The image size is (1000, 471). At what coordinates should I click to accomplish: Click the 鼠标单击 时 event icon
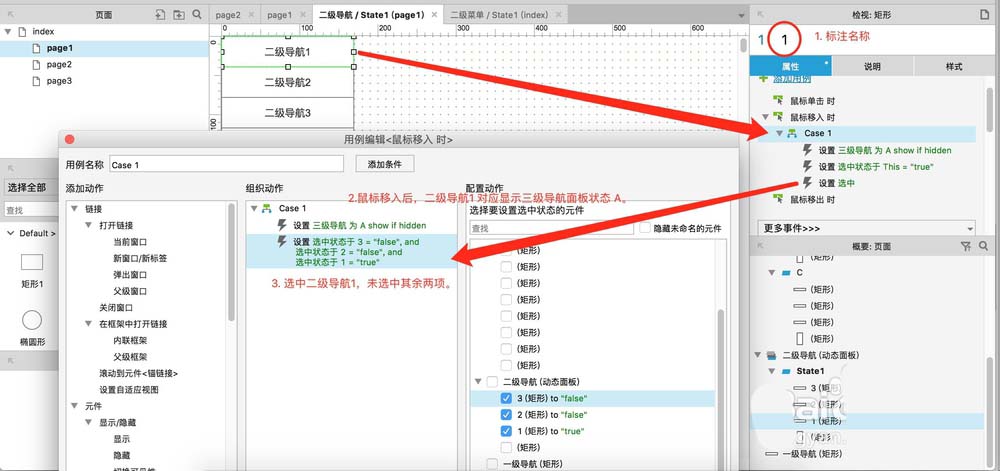click(778, 100)
